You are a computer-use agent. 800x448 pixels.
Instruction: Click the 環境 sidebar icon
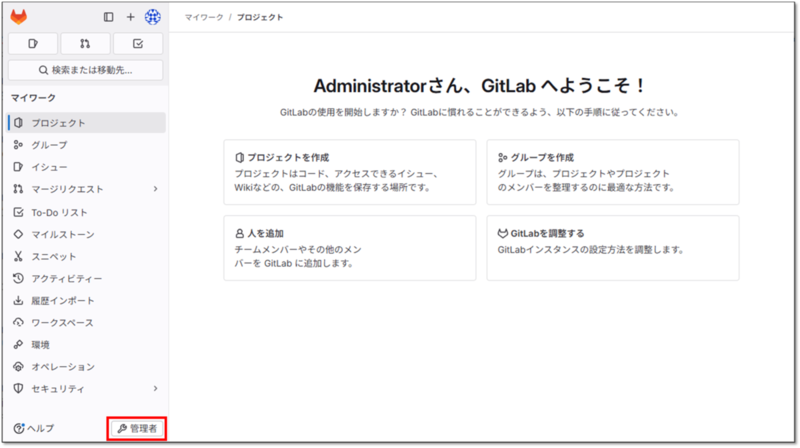point(18,345)
